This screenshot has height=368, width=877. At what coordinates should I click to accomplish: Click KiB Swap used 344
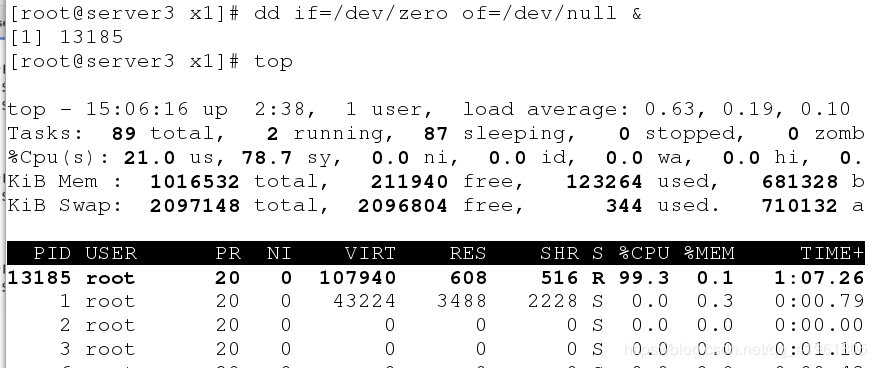624,206
